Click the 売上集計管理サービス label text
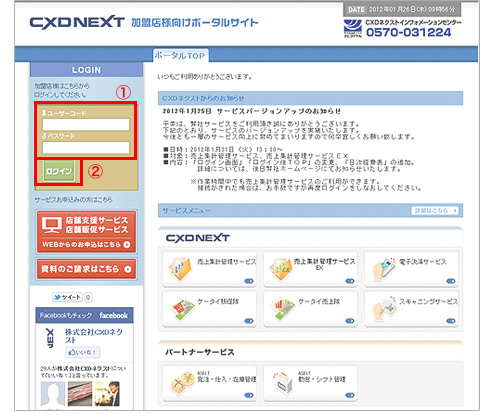Screen dimensions: 500x414 tap(227, 262)
